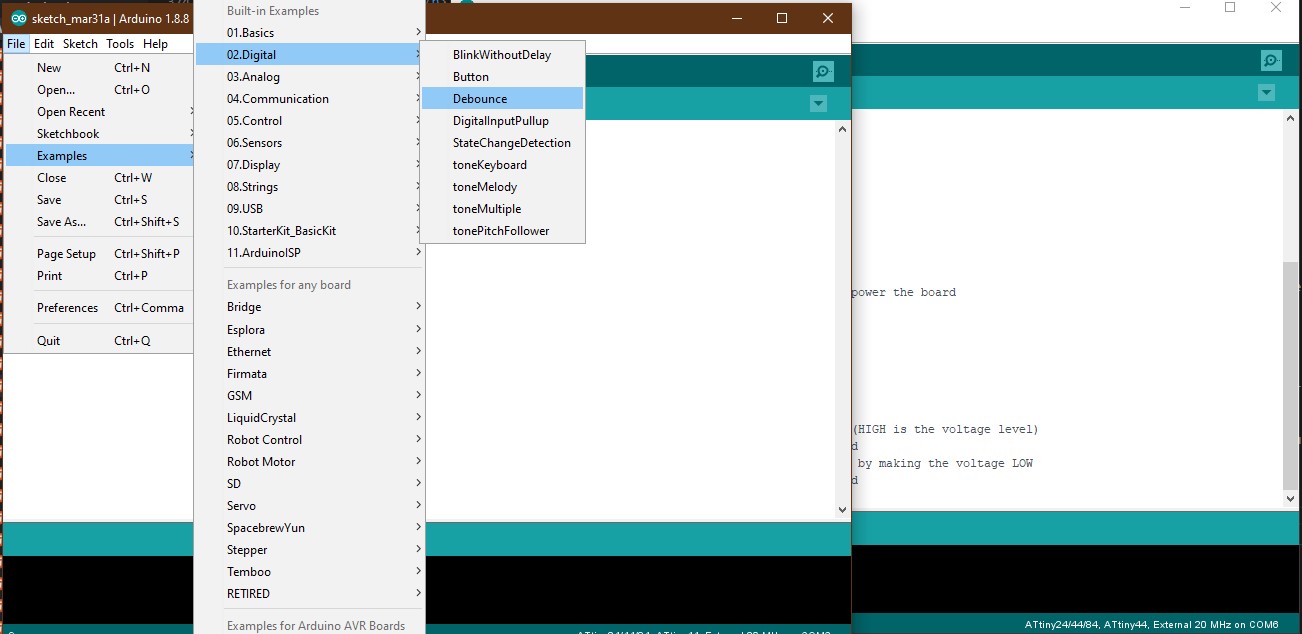Open the Help menu
Screen dimensions: 1302x634
(x=155, y=44)
